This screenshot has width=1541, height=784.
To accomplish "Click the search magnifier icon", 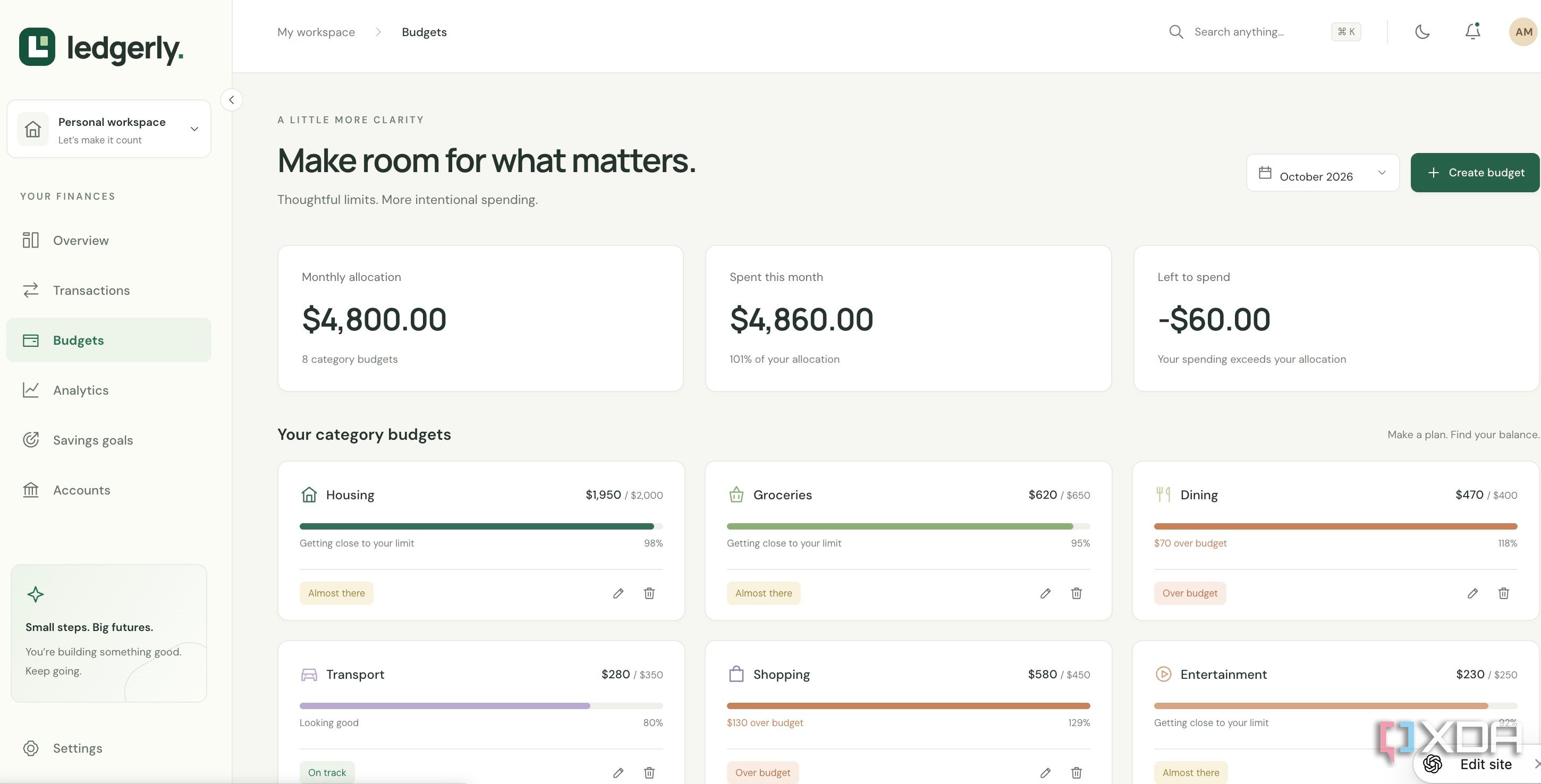I will click(x=1175, y=32).
